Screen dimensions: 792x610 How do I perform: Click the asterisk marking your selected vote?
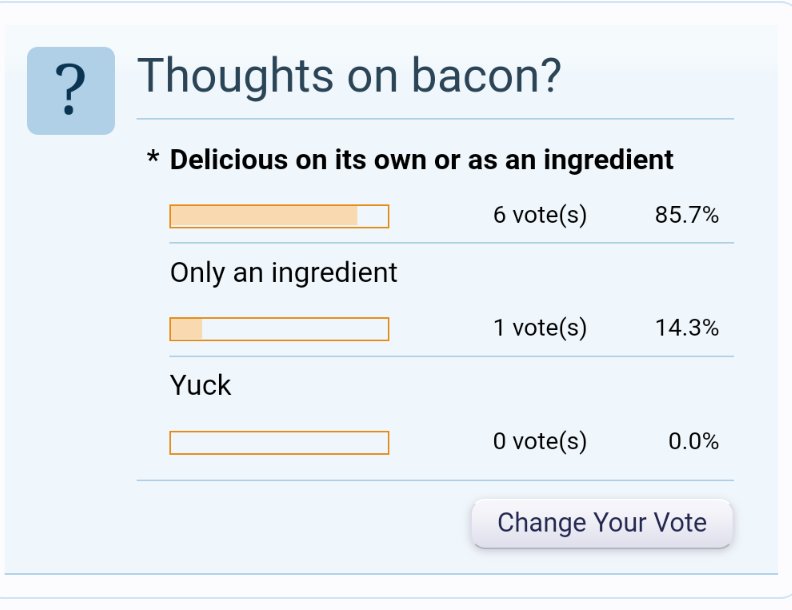pos(153,157)
